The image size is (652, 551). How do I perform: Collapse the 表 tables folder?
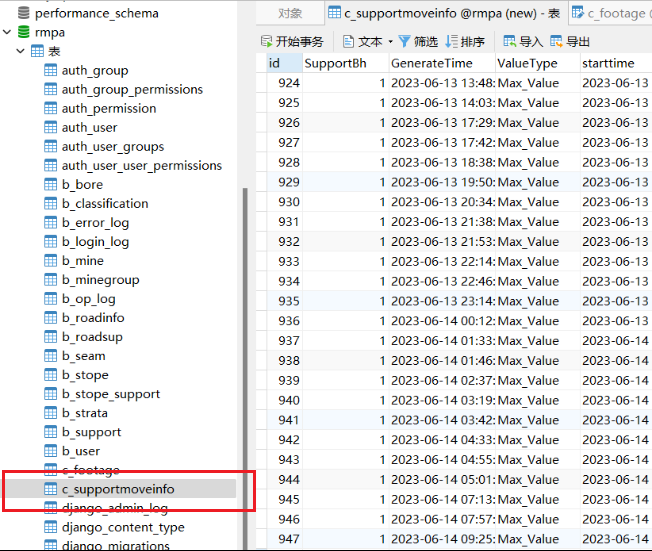pos(20,51)
